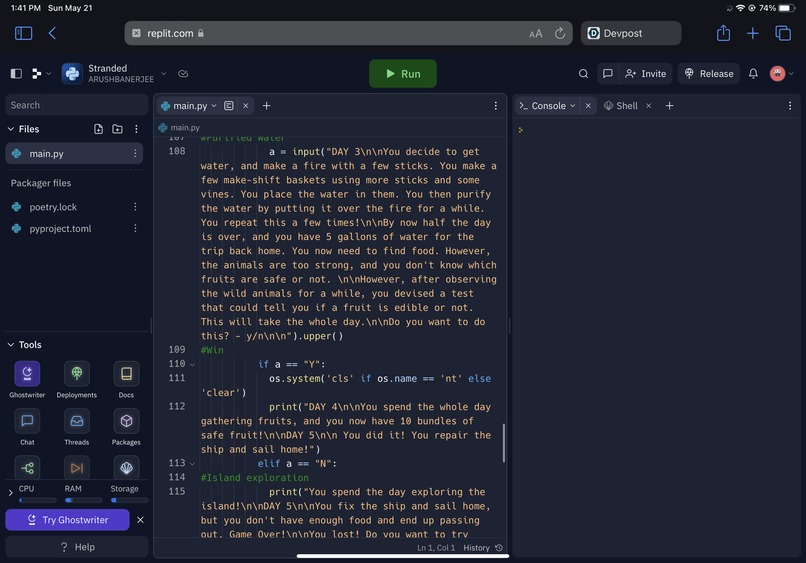Viewport: 806px width, 563px height.
Task: Open the workspace search magnifier
Action: coord(583,74)
